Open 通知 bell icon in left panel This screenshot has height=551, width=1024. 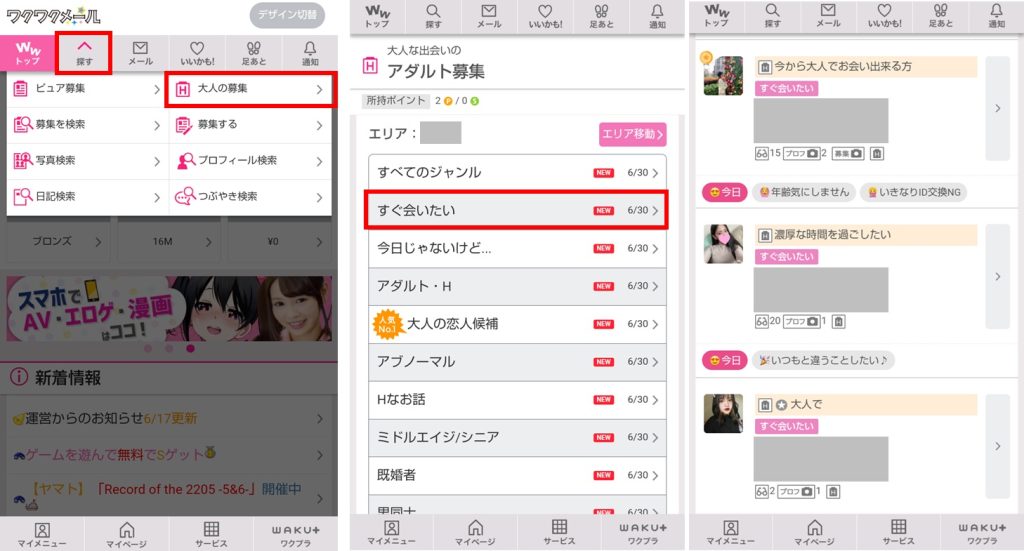point(310,53)
